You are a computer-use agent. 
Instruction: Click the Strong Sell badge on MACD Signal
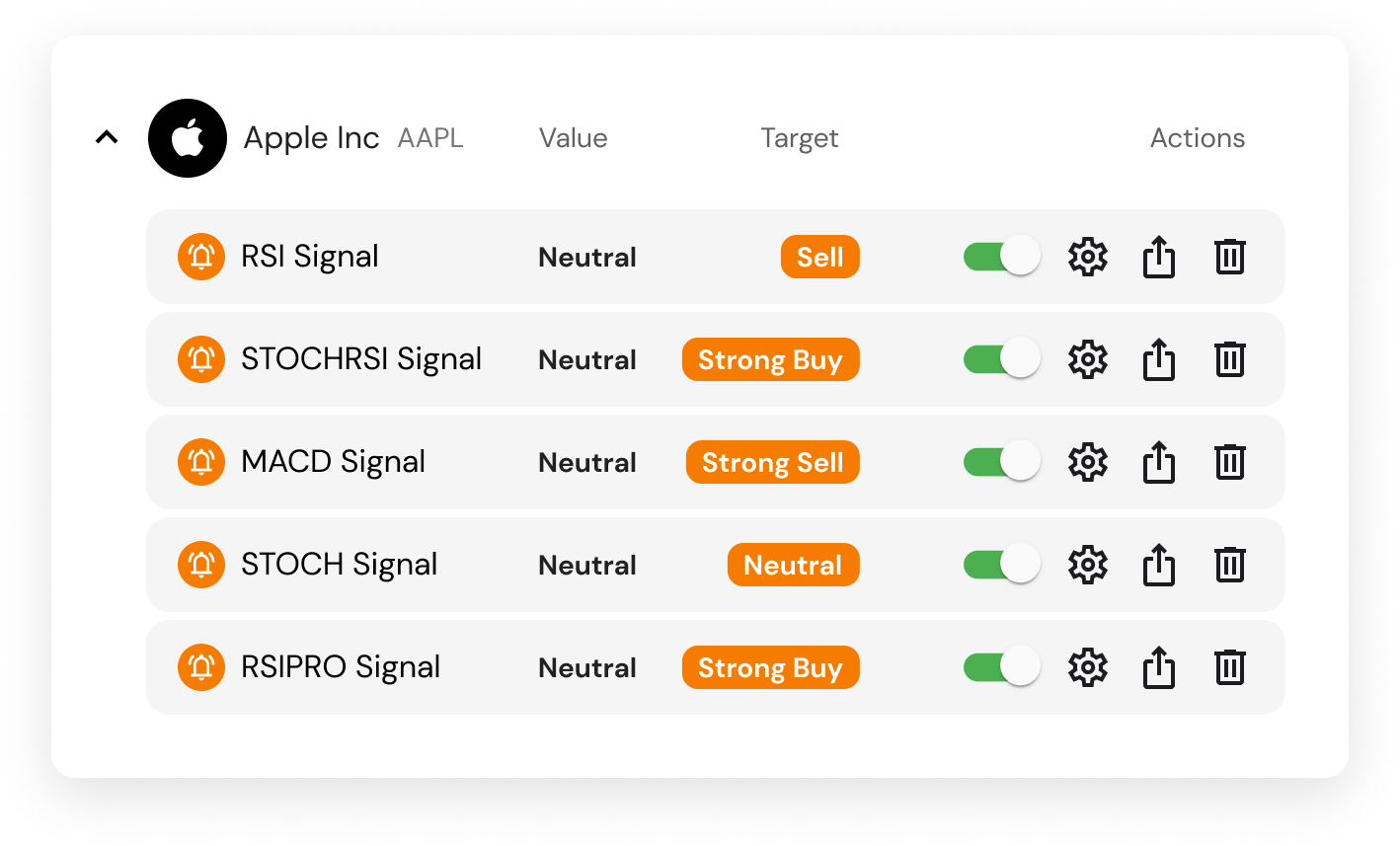[x=772, y=462]
